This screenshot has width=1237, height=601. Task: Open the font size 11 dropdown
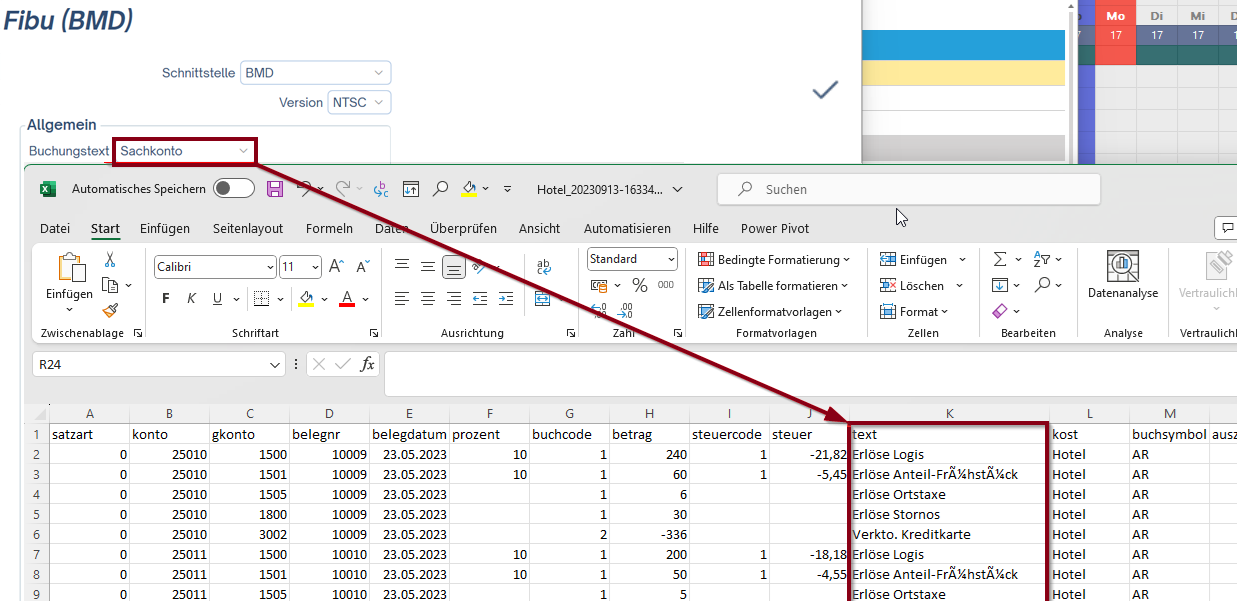click(316, 268)
